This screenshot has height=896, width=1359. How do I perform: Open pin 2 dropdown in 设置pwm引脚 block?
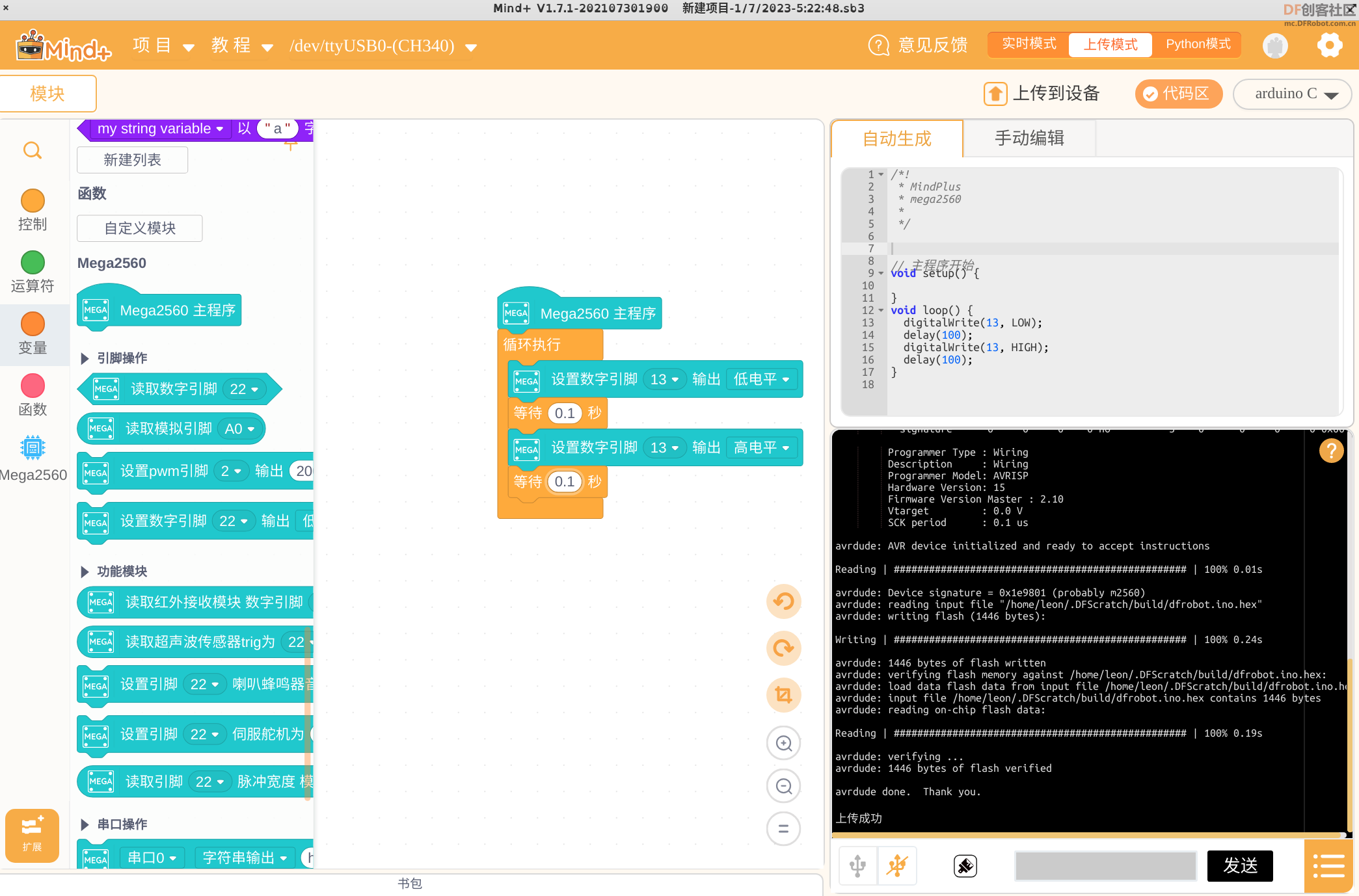pos(231,471)
